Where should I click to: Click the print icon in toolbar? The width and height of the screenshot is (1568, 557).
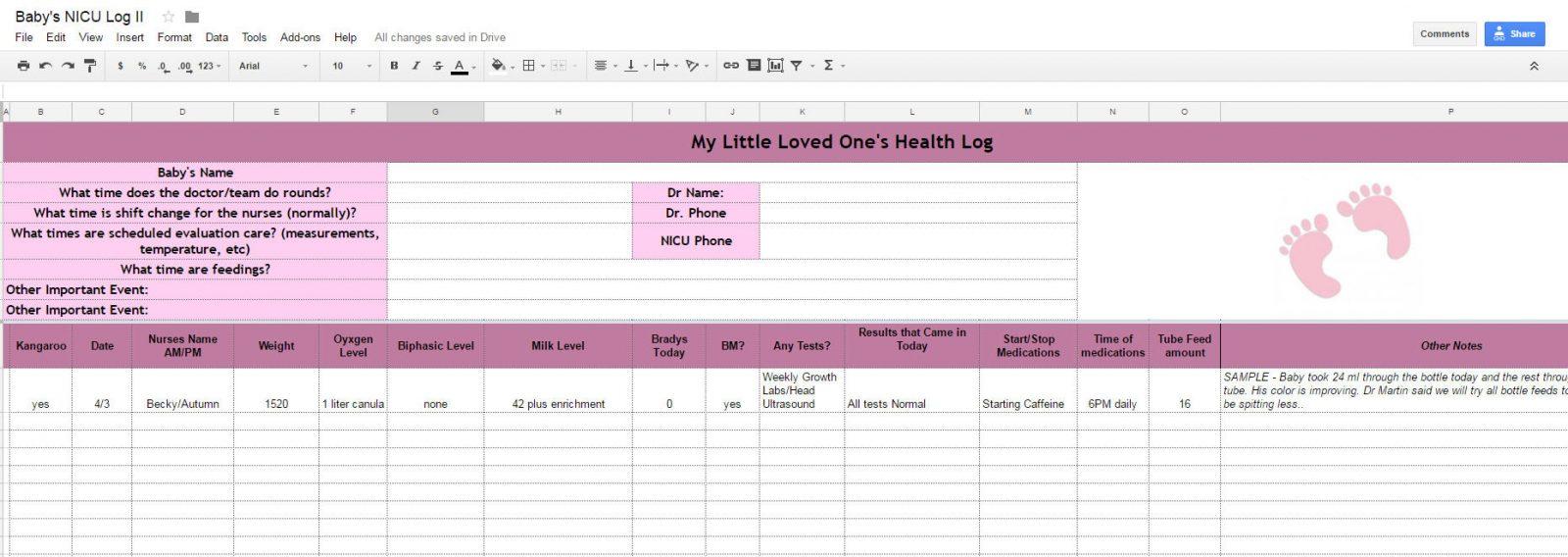(x=24, y=66)
